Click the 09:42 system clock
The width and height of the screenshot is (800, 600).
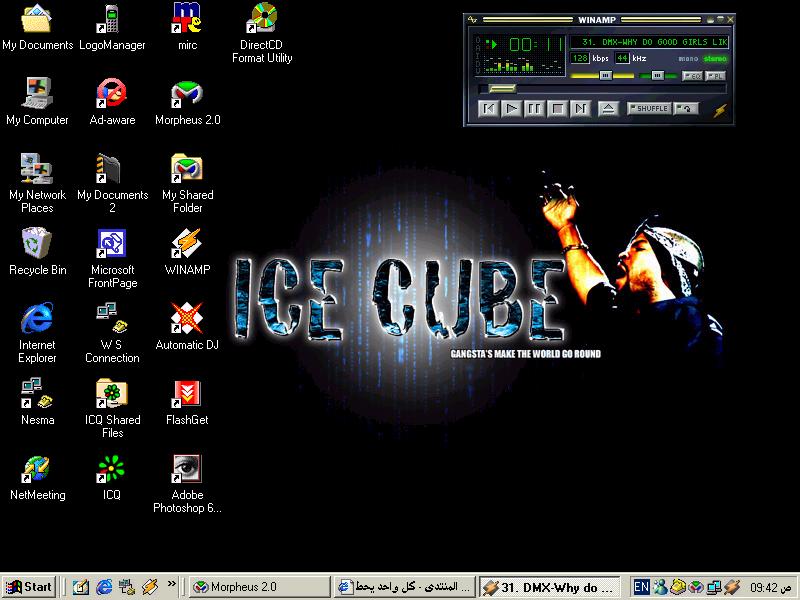point(770,588)
